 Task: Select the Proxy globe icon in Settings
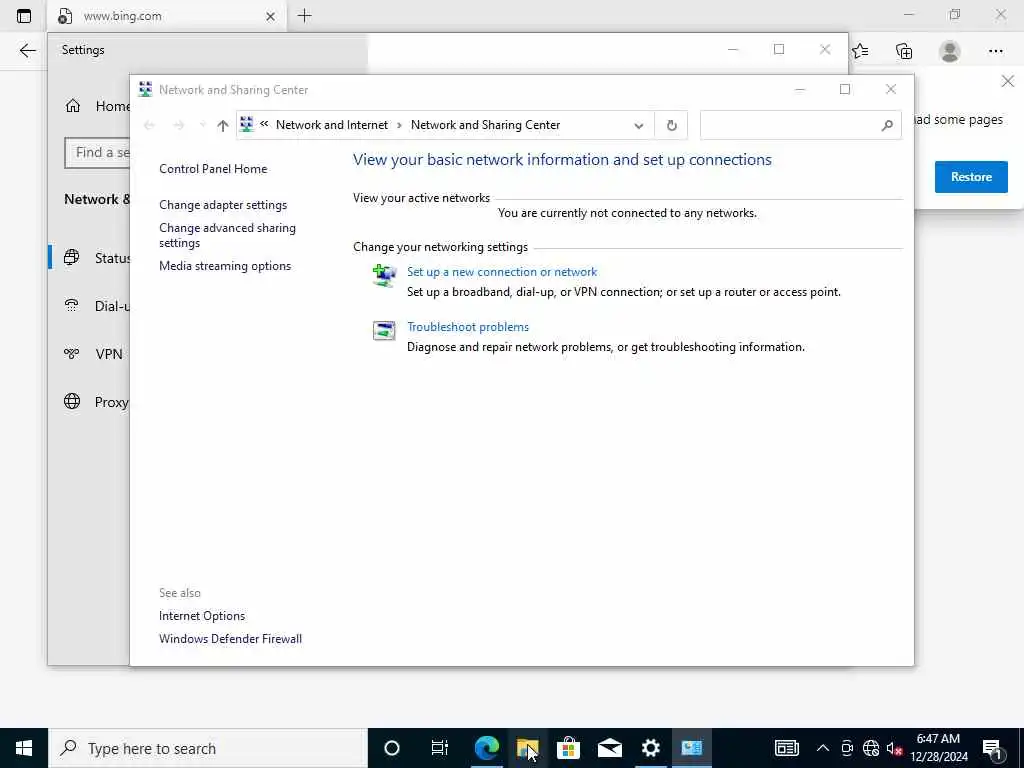pos(72,401)
